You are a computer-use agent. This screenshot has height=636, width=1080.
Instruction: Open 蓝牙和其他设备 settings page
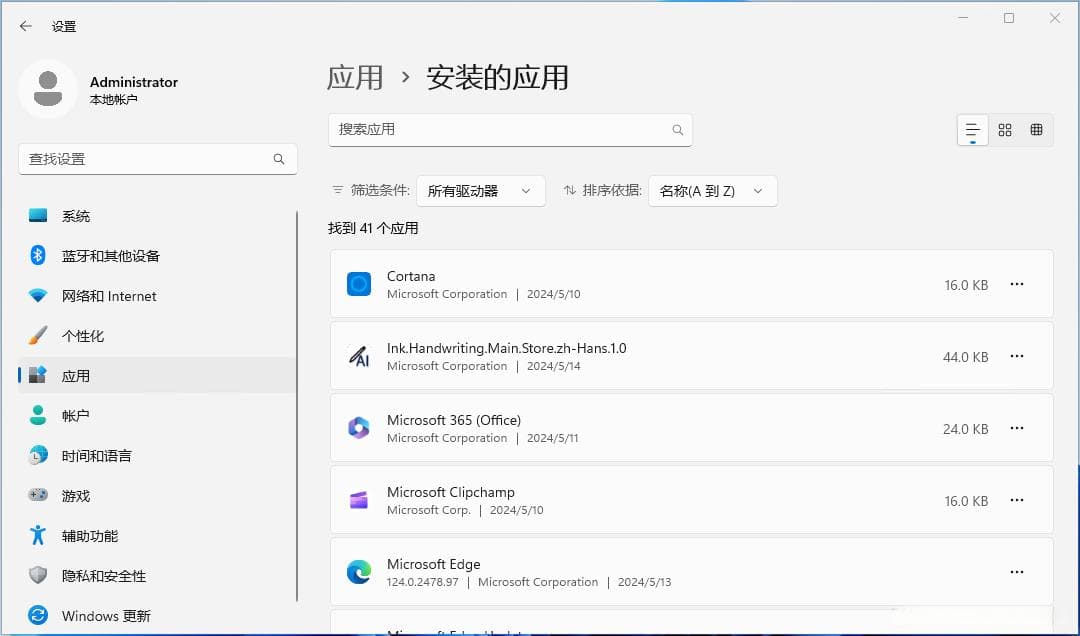click(x=158, y=256)
